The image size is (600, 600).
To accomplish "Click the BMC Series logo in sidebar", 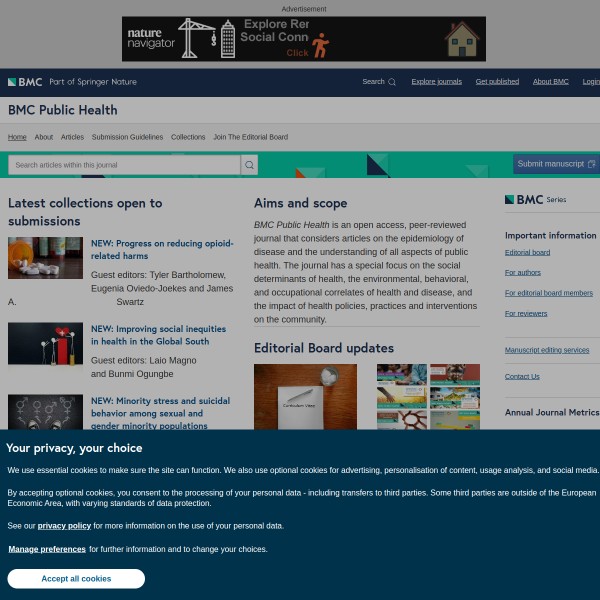I will tap(535, 199).
